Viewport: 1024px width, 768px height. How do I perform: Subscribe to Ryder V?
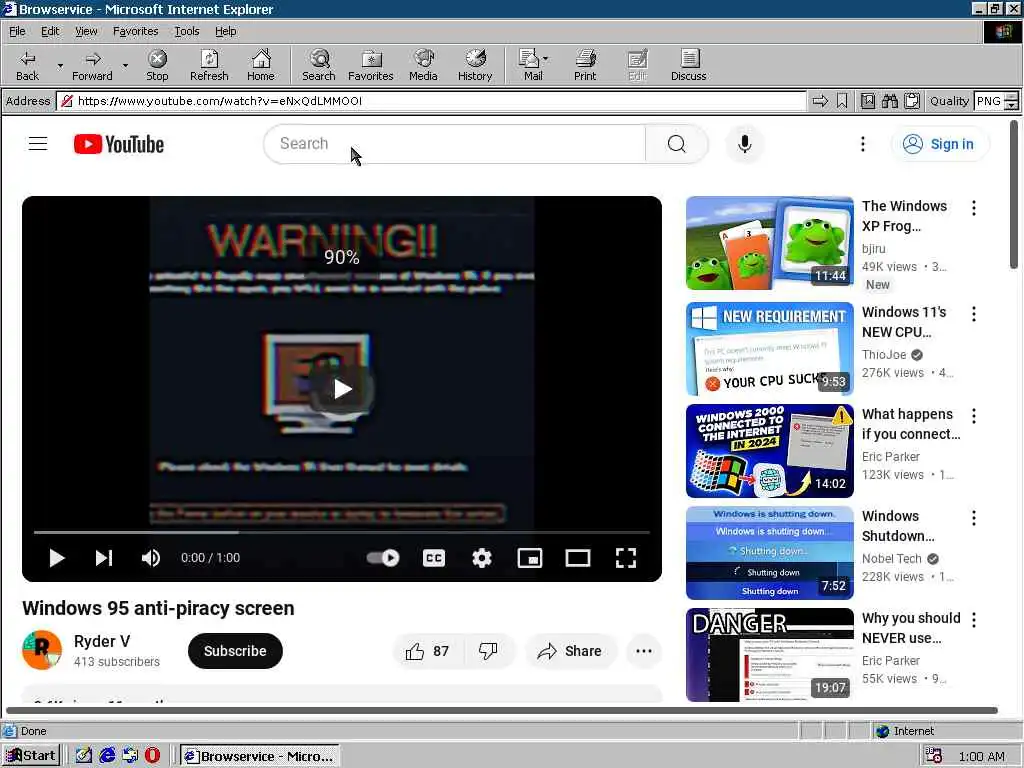coord(235,650)
